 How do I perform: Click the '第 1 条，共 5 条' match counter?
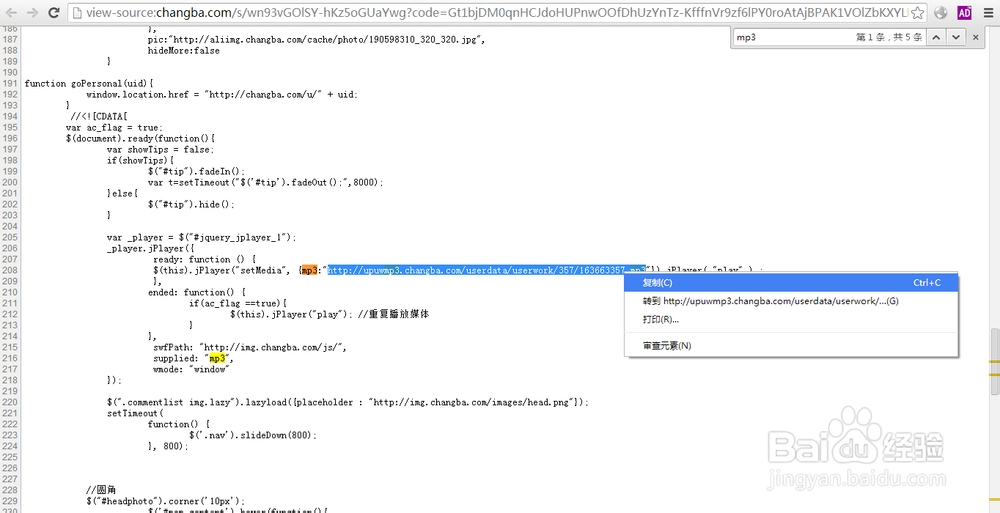889,38
